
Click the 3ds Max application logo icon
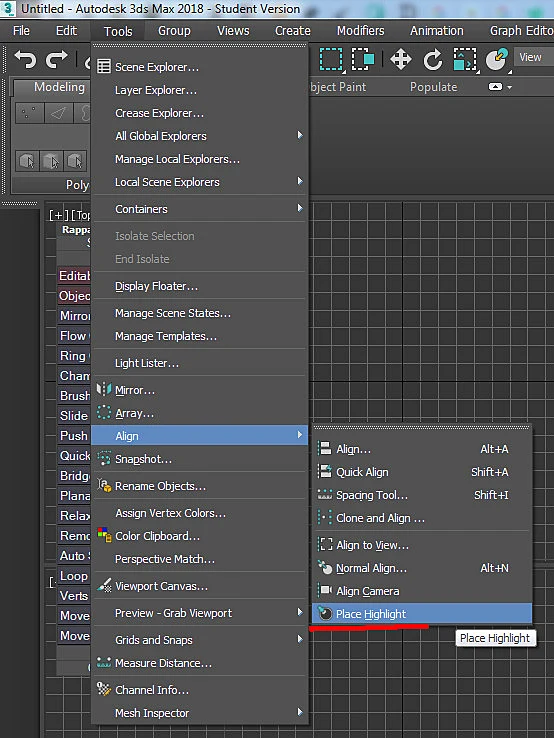pos(8,8)
